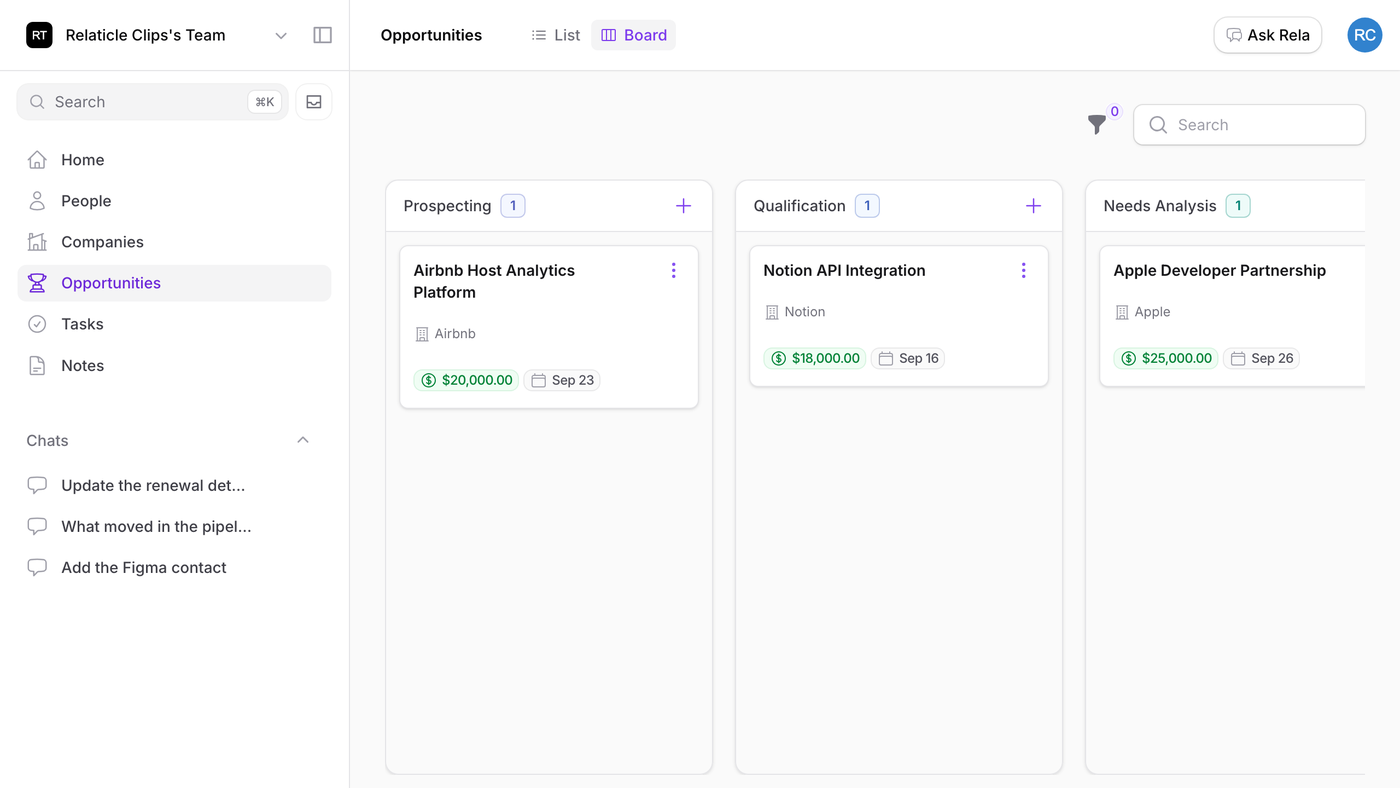Click the Prospecting column title
This screenshot has width=1400, height=788.
(x=447, y=206)
